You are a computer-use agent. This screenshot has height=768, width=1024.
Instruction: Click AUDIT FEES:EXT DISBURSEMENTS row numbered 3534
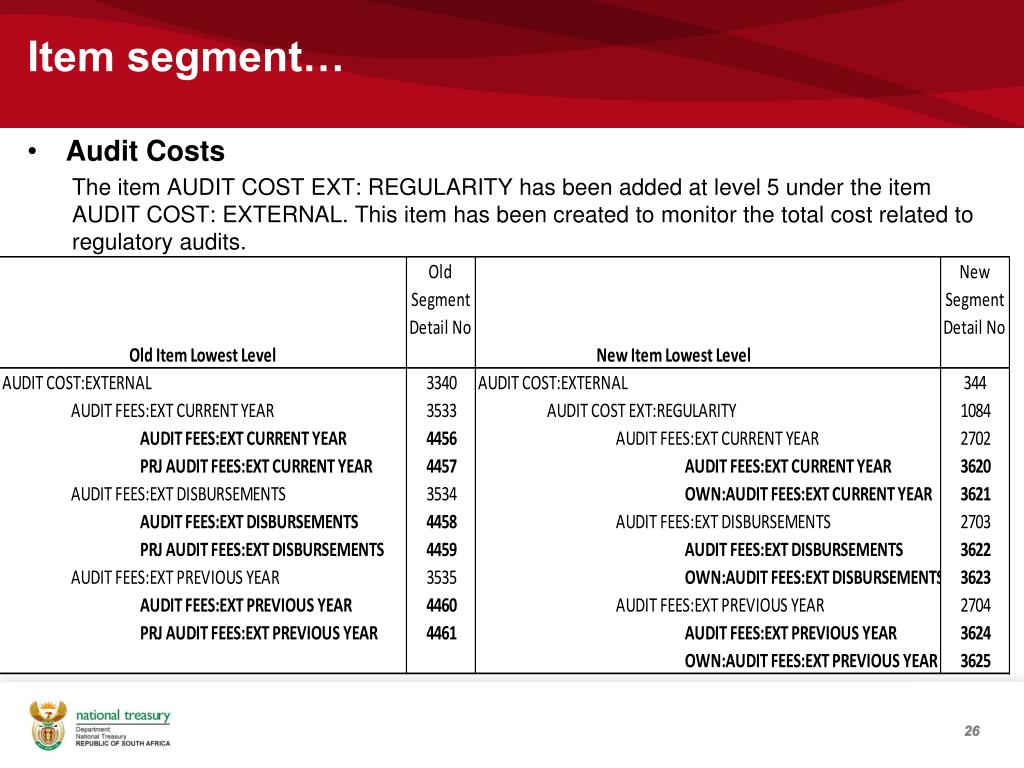(x=178, y=494)
